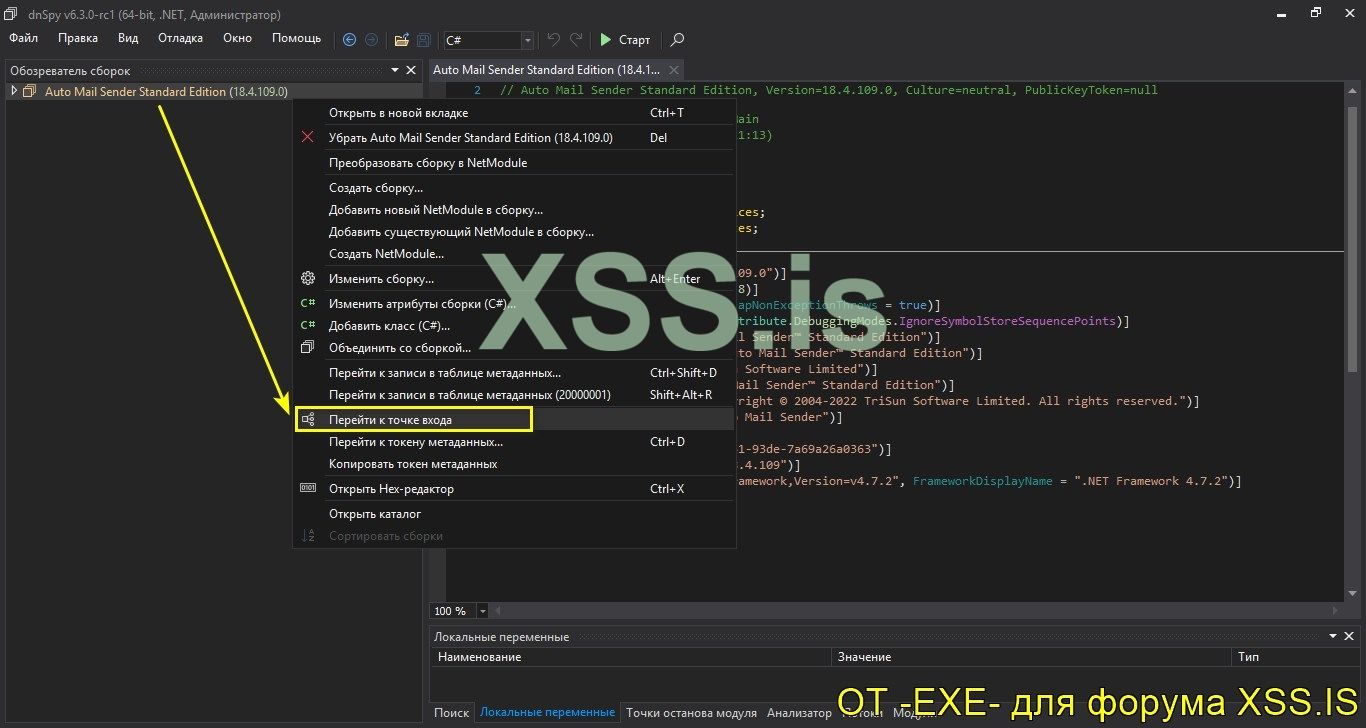Image resolution: width=1366 pixels, height=728 pixels.
Task: Select the Локальные переменные bottom tab
Action: click(547, 713)
